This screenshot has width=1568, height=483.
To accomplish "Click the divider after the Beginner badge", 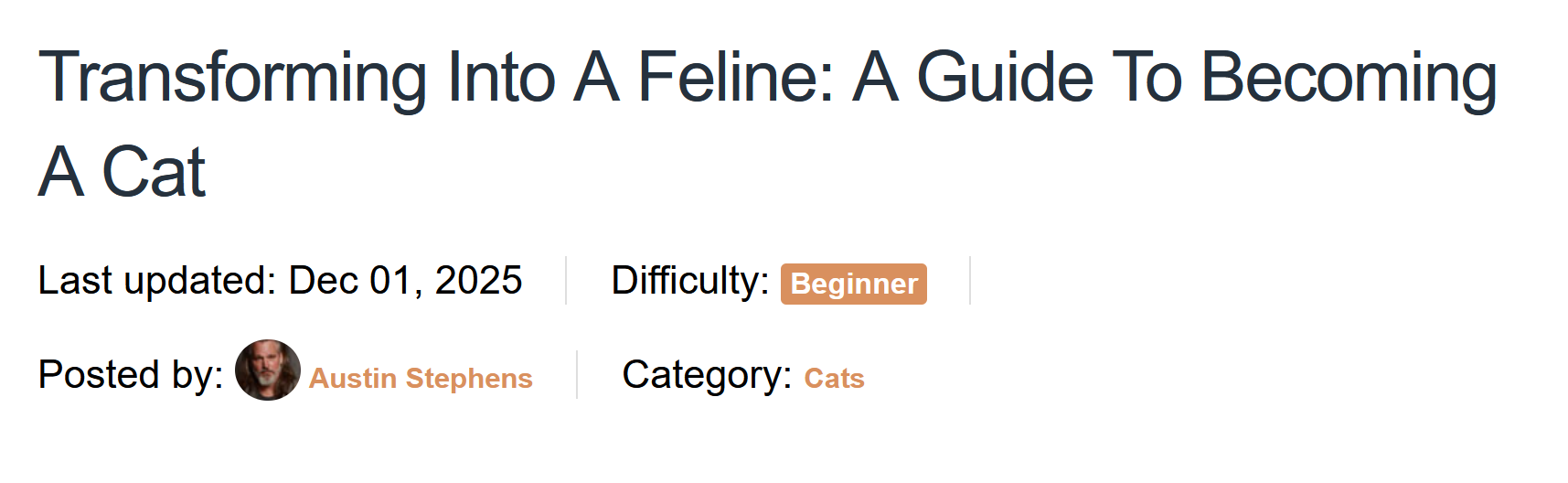I will tap(970, 281).
